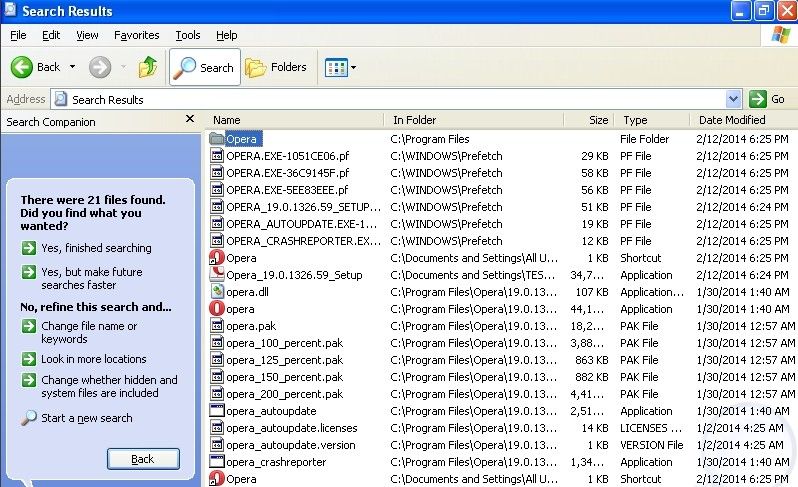The height and width of the screenshot is (487, 798).
Task: Select OPERA_19.0.1326.59_SETUP prefetch file icon
Action: click(x=217, y=207)
